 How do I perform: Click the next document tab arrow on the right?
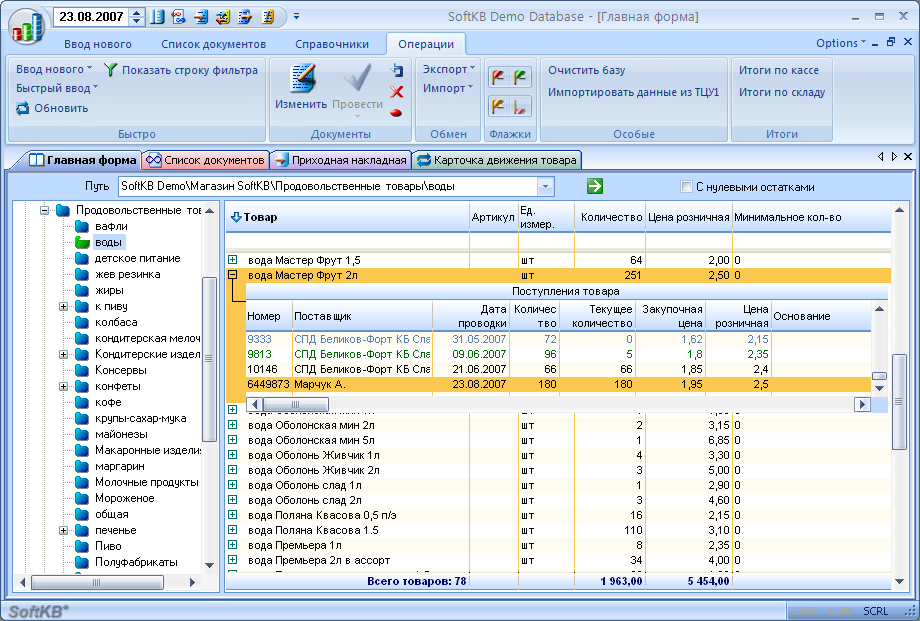tap(894, 157)
